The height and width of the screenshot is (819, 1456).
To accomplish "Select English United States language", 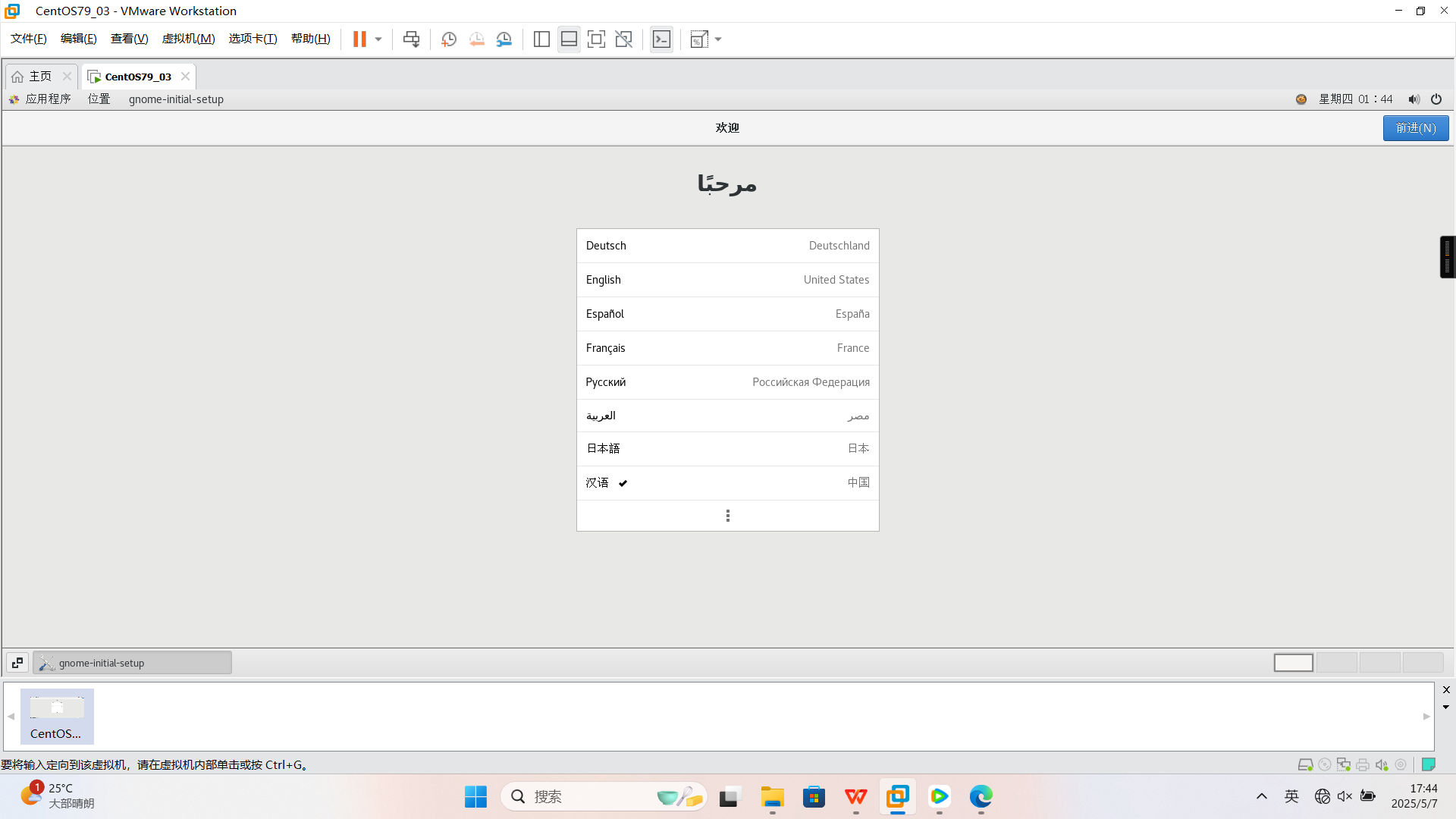I will (728, 280).
